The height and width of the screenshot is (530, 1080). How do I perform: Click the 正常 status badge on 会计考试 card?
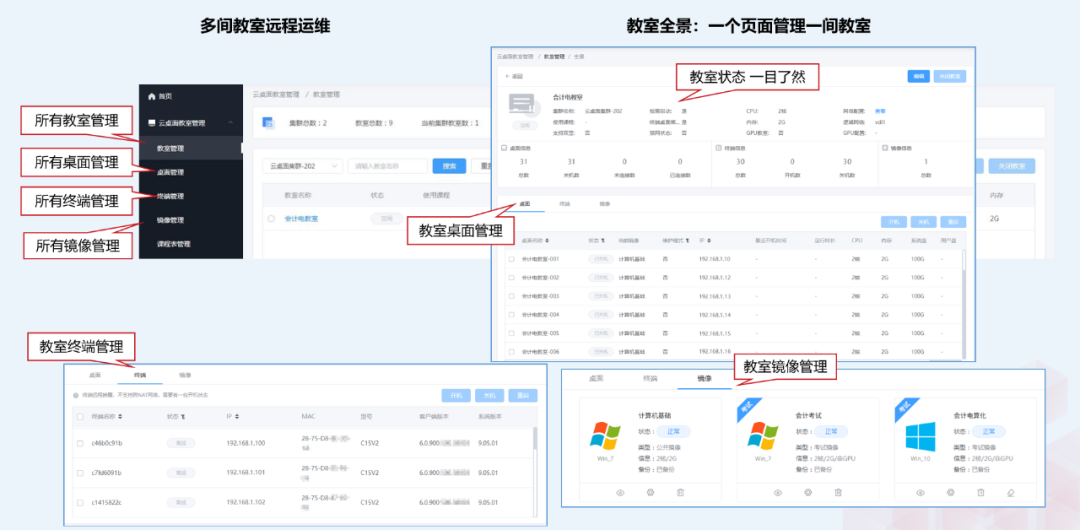click(831, 431)
